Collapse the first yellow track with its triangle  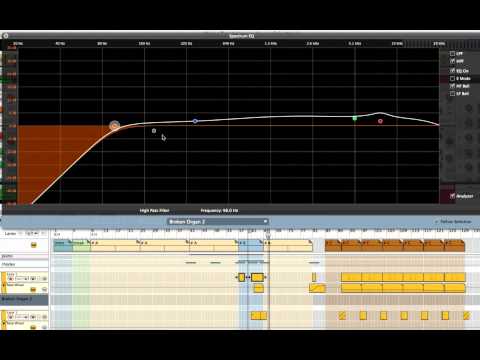tap(4, 285)
